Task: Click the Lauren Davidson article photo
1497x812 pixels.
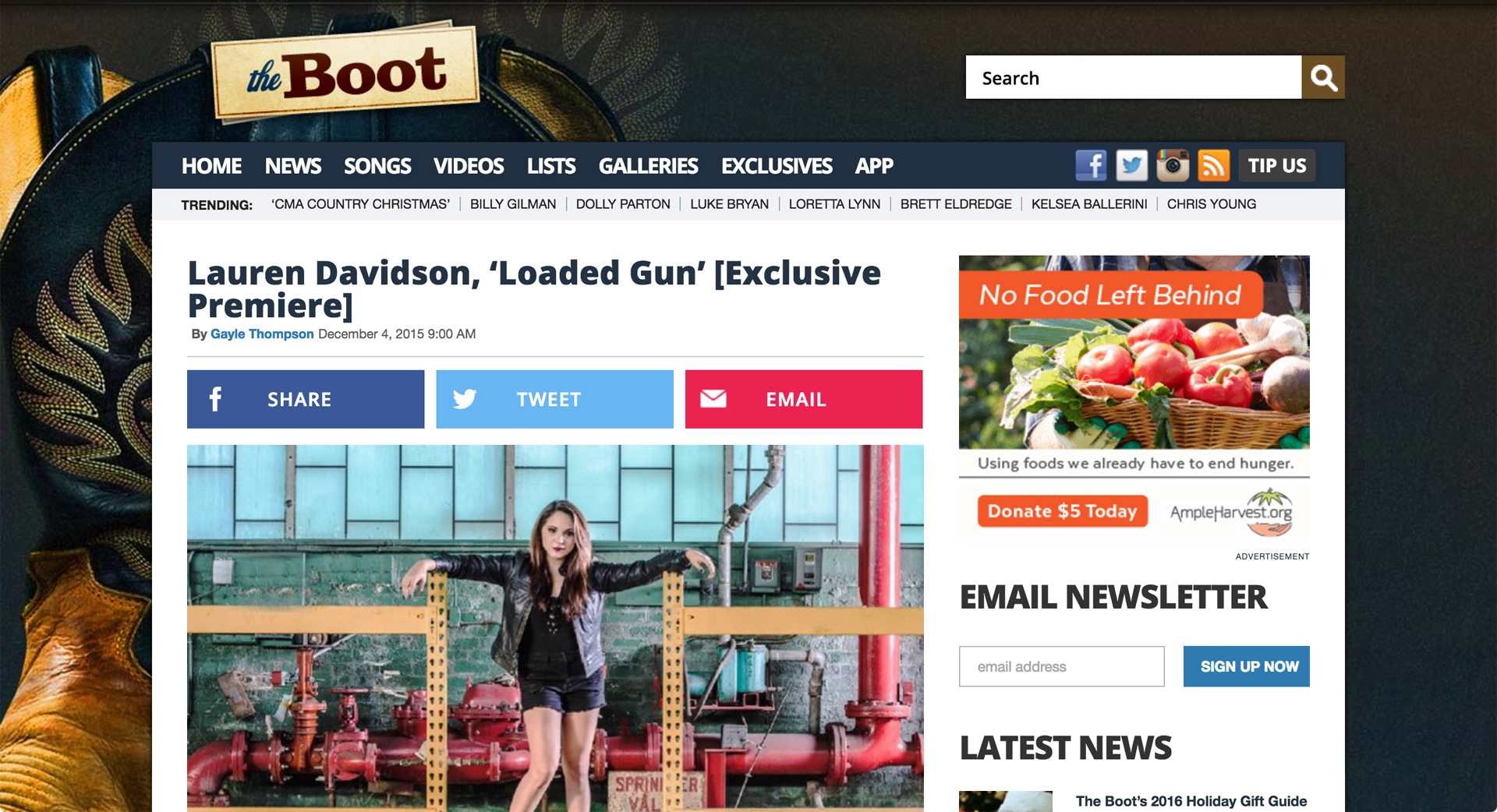Action: coord(555,628)
